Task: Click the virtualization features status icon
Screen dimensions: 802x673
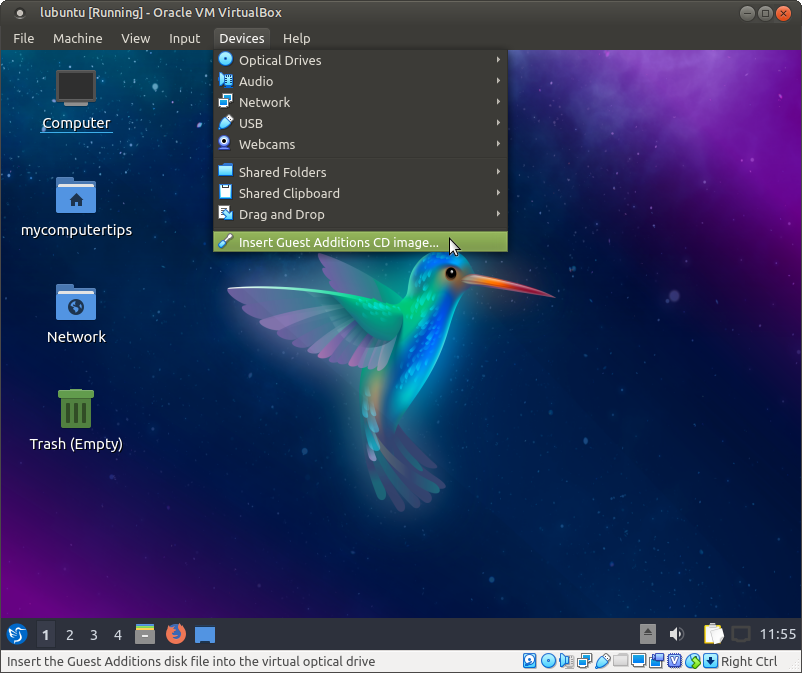Action: coord(675,661)
